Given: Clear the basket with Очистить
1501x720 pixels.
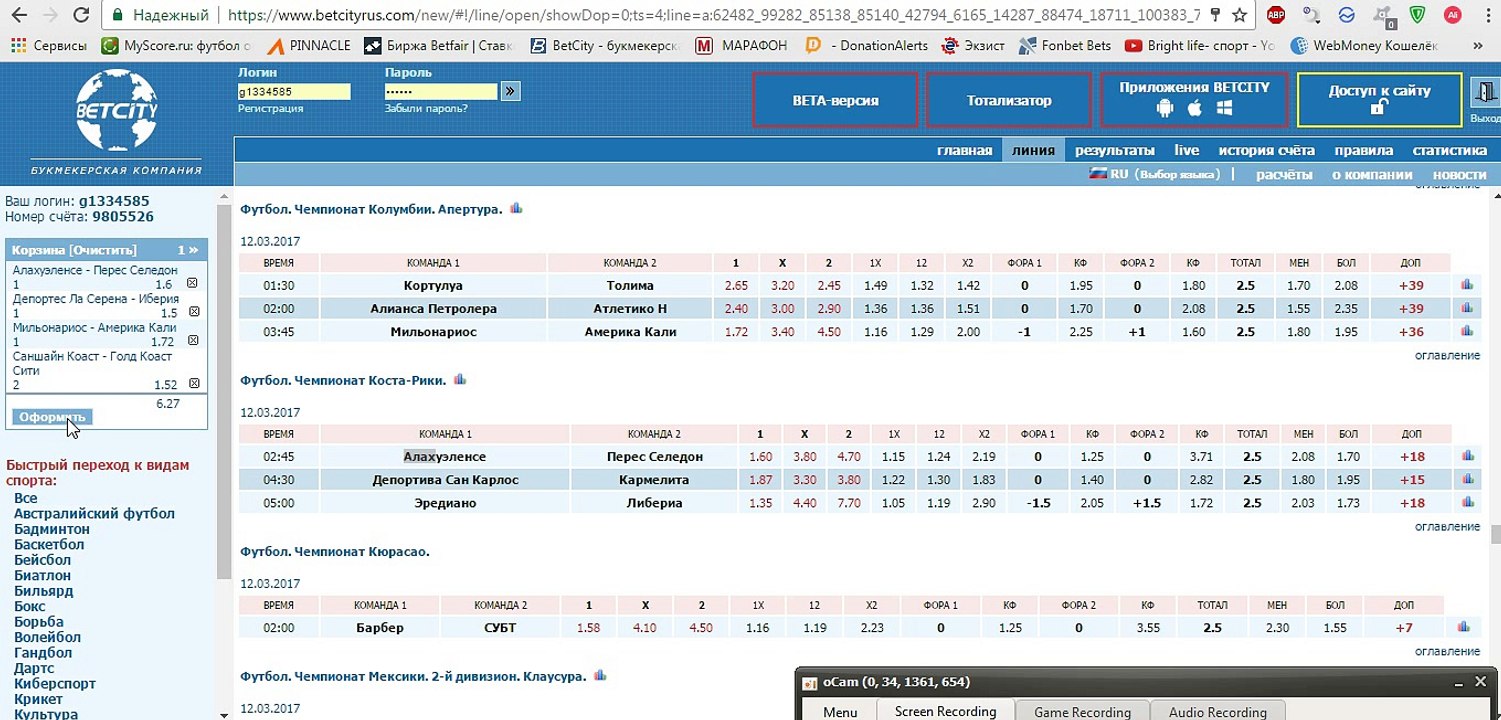Looking at the screenshot, I should 103,250.
